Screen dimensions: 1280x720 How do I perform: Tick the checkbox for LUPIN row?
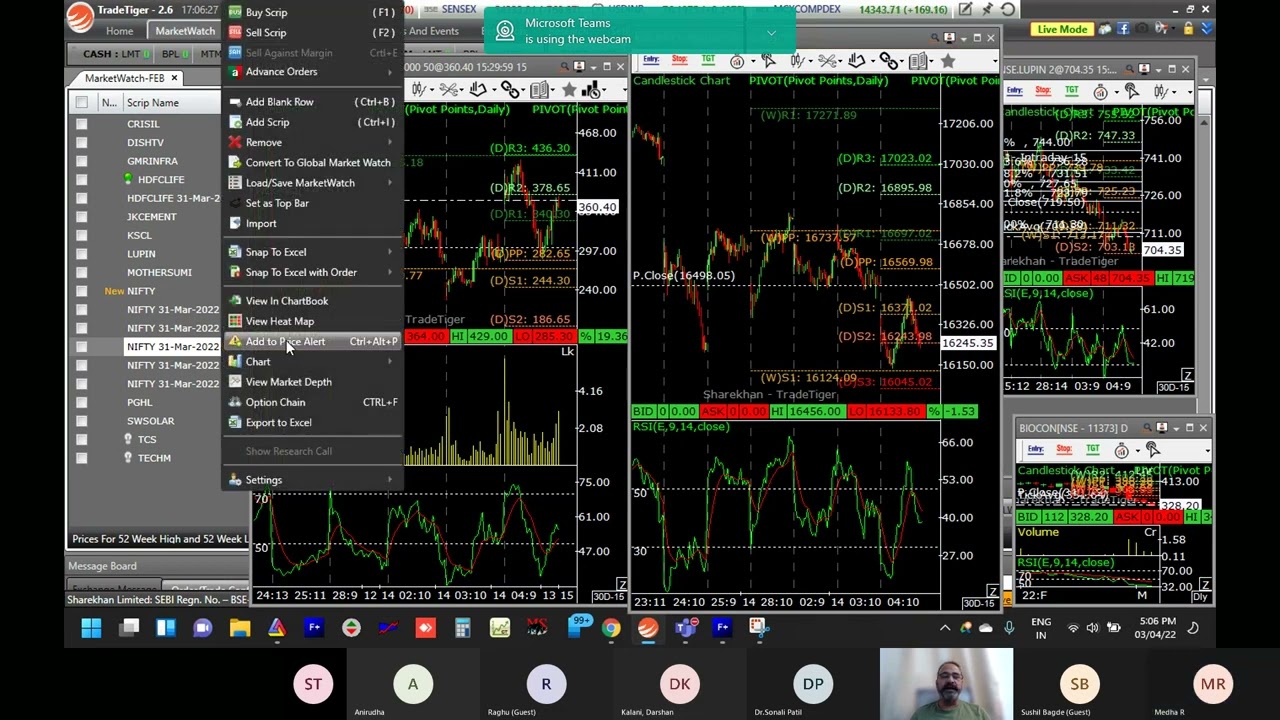tap(82, 254)
